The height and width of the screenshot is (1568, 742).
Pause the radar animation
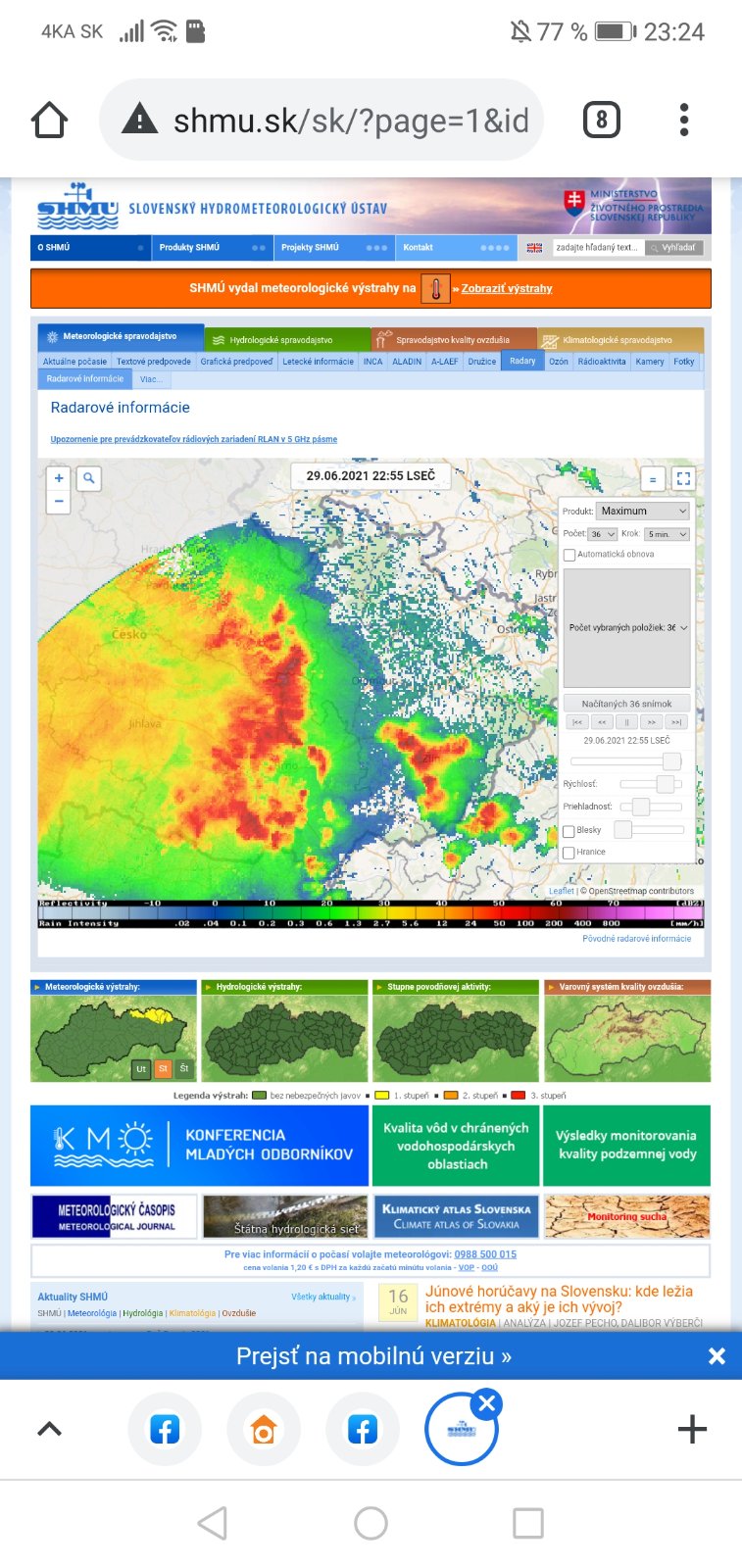coord(627,722)
